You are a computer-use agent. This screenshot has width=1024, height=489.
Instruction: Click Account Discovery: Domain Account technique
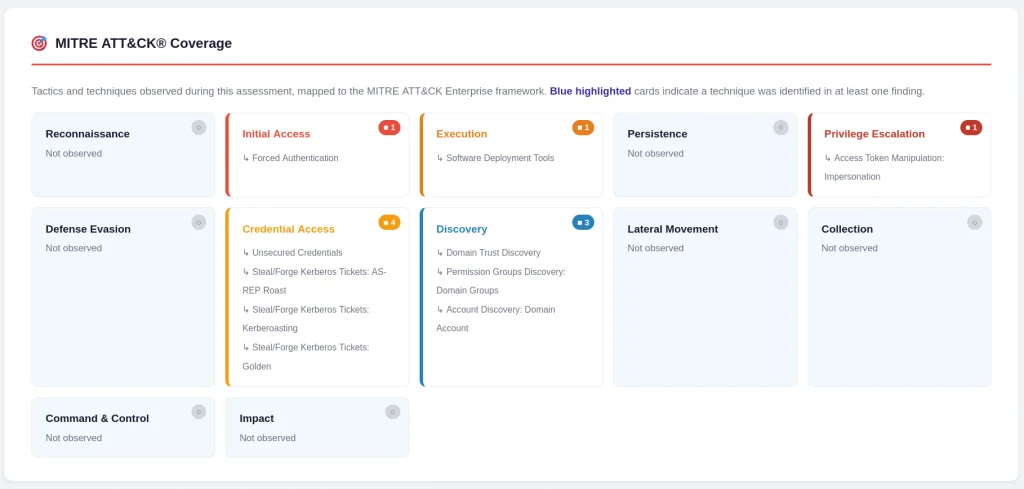coord(496,319)
